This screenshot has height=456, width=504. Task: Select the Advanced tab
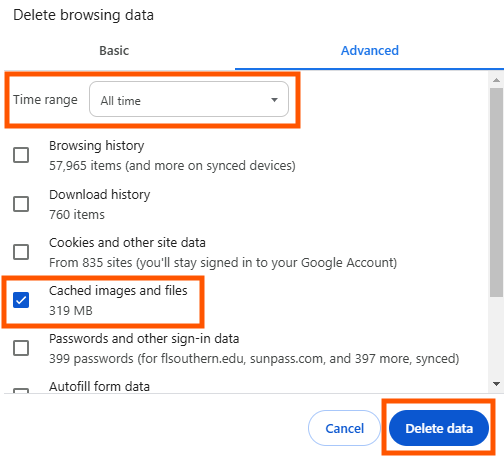click(x=369, y=51)
